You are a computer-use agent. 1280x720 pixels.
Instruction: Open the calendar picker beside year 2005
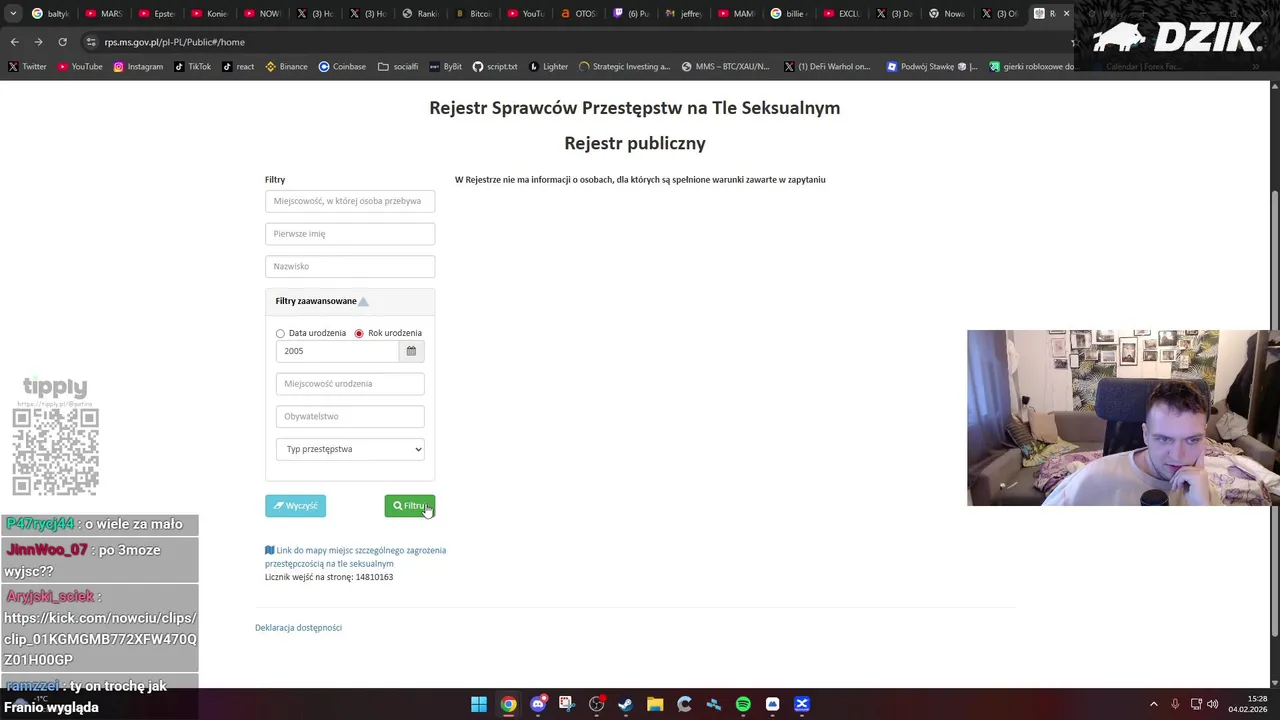pos(411,351)
